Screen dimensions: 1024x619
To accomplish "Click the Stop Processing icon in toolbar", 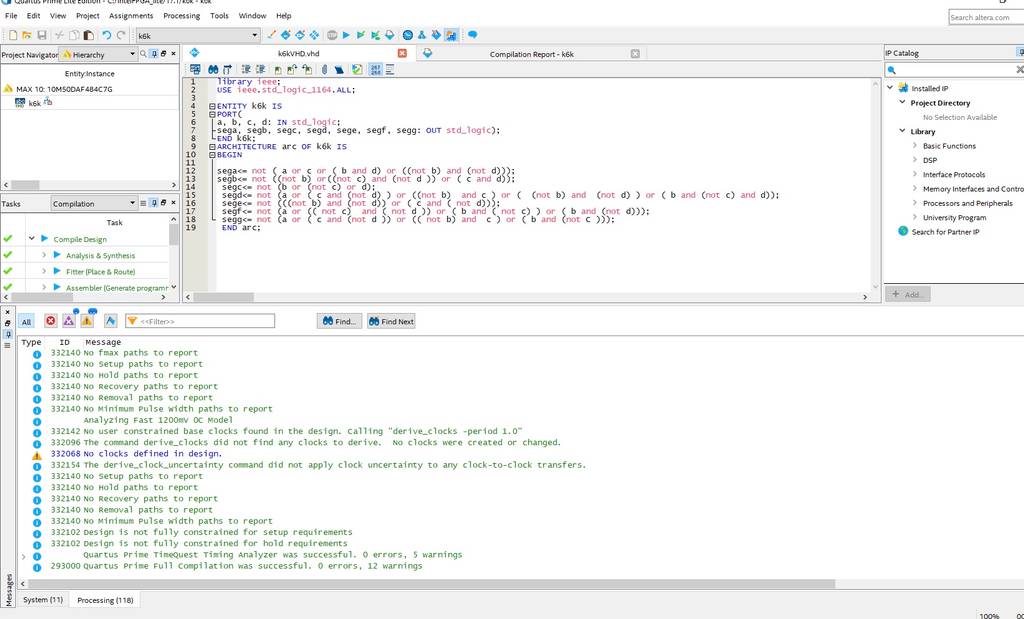I will (x=332, y=35).
